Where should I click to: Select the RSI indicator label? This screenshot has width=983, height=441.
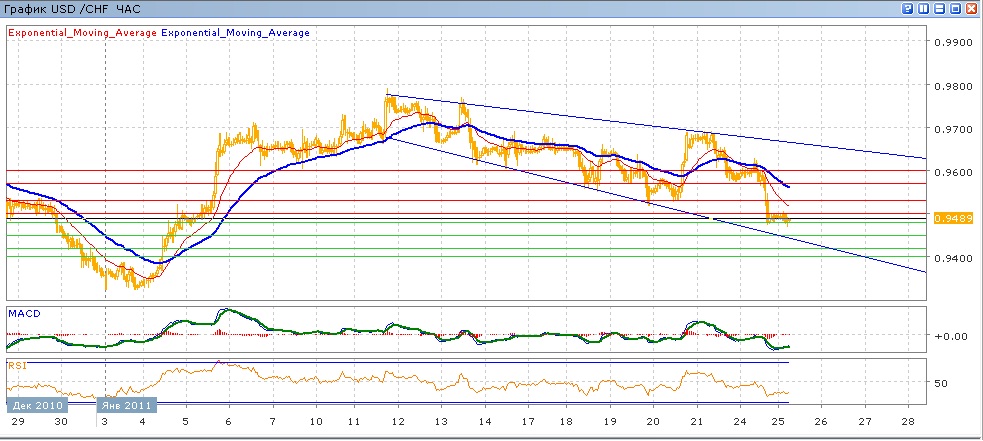click(17, 366)
